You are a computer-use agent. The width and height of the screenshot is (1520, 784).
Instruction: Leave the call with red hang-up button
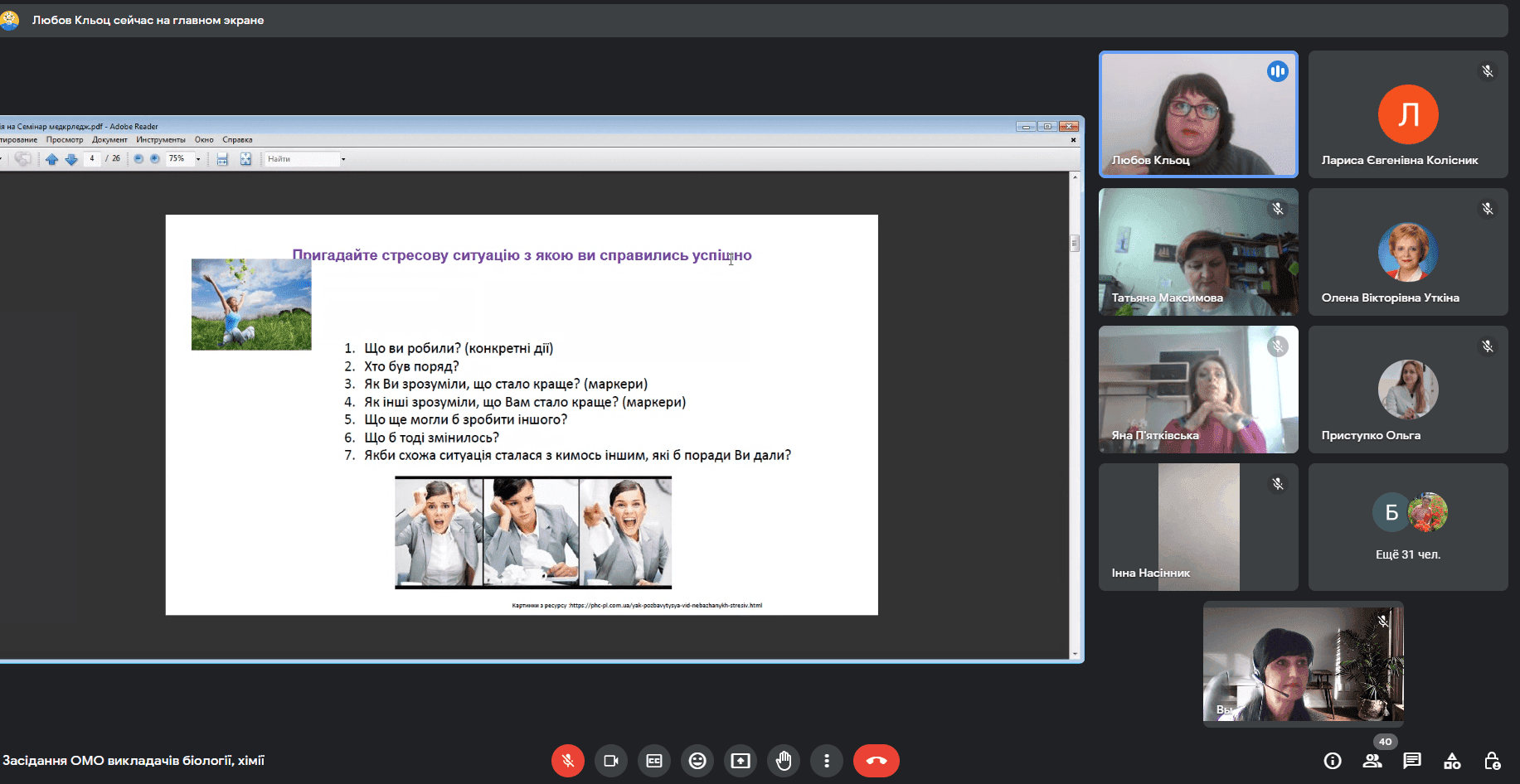tap(877, 761)
